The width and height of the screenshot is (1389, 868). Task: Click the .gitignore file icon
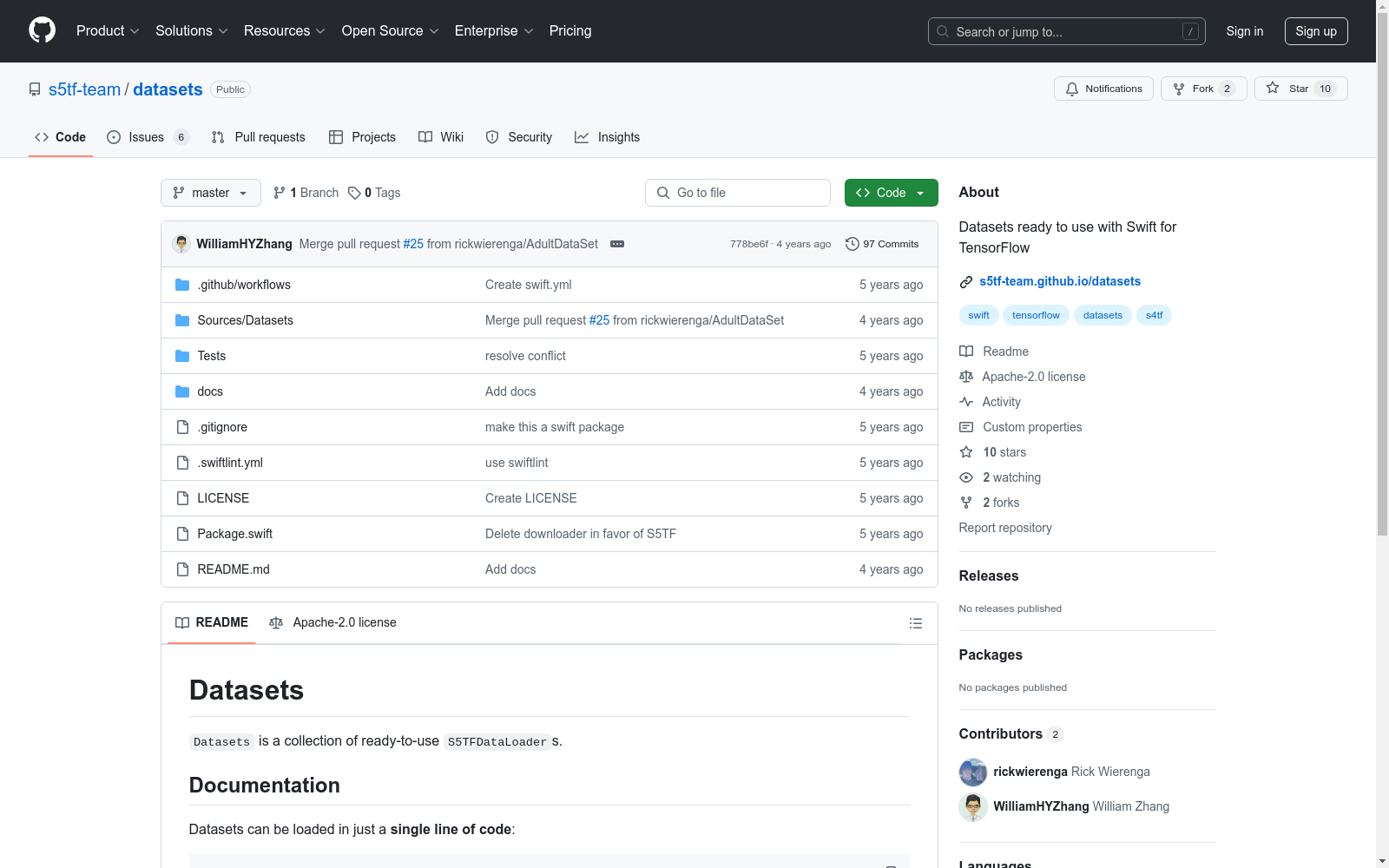[182, 427]
